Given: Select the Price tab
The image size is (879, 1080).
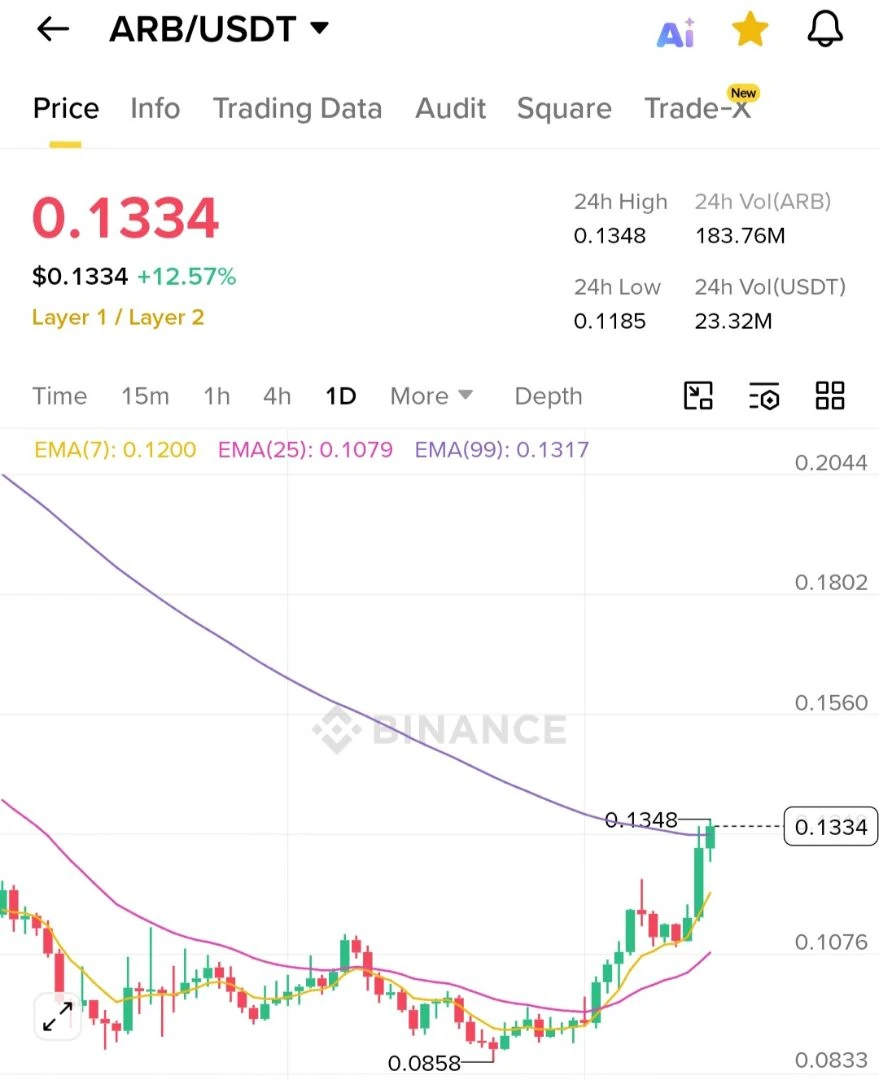Looking at the screenshot, I should click(x=66, y=108).
